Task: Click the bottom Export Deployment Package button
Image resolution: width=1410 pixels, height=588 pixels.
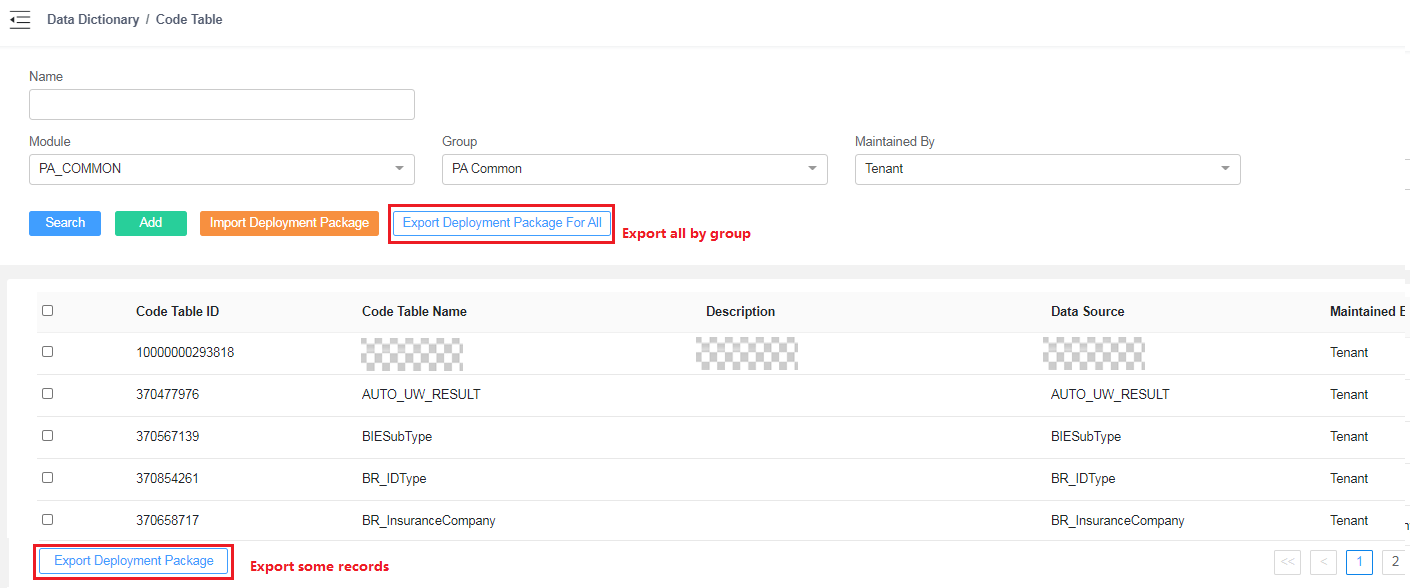Action: coord(134,561)
